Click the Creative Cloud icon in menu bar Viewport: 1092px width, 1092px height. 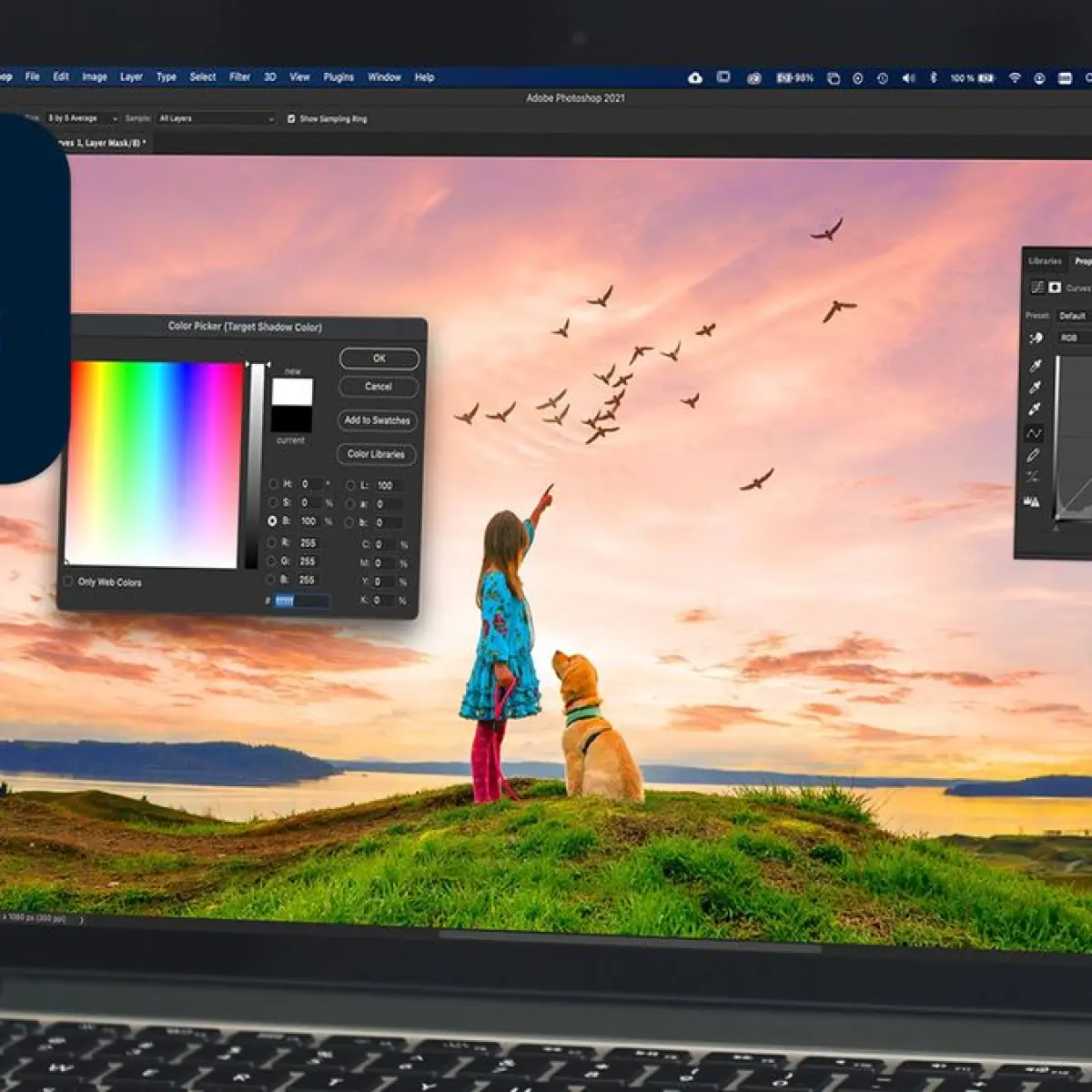point(695,78)
